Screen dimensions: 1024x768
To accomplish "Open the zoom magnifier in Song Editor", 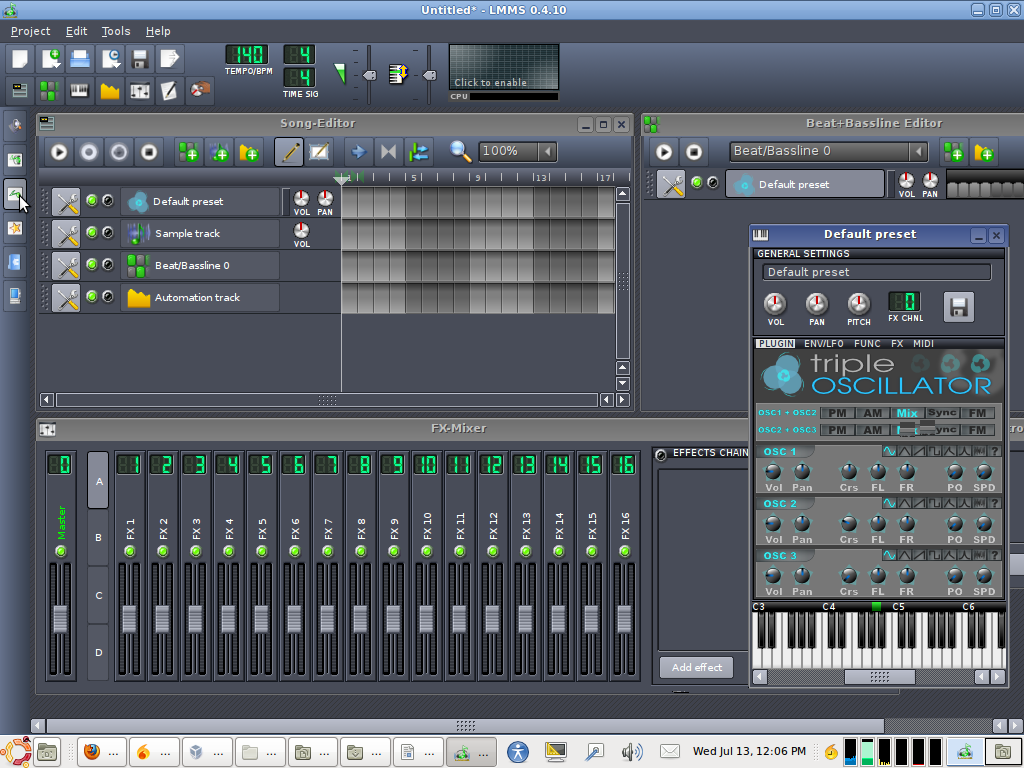I will click(x=459, y=151).
